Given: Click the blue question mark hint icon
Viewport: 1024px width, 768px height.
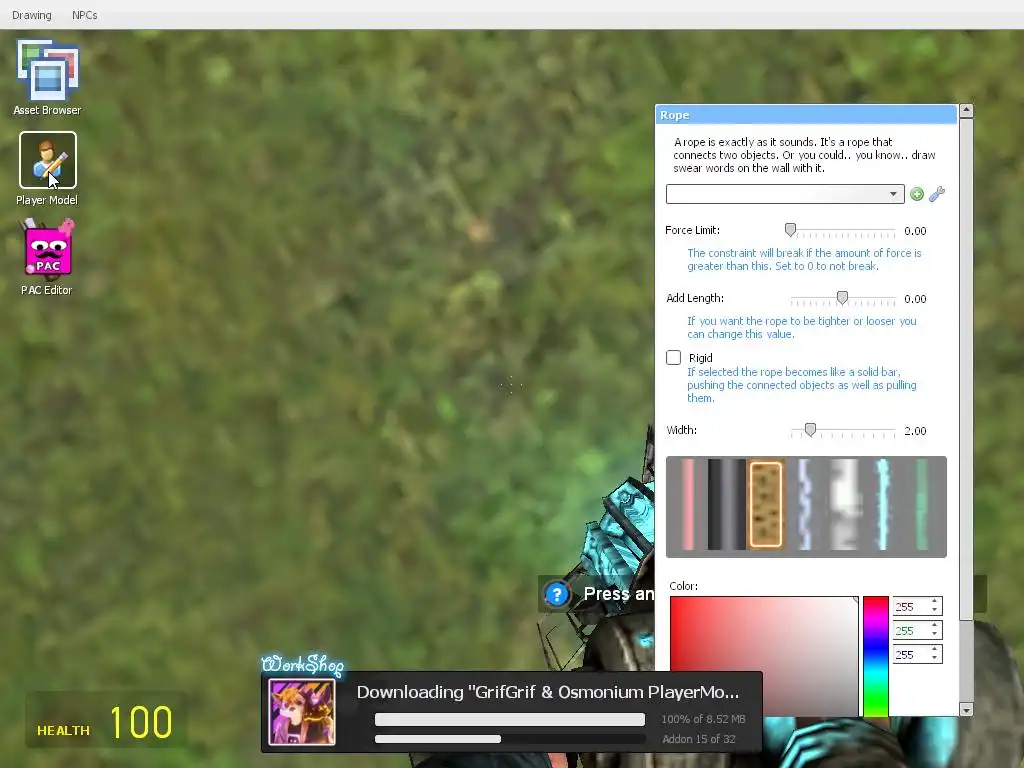Looking at the screenshot, I should click(x=556, y=594).
